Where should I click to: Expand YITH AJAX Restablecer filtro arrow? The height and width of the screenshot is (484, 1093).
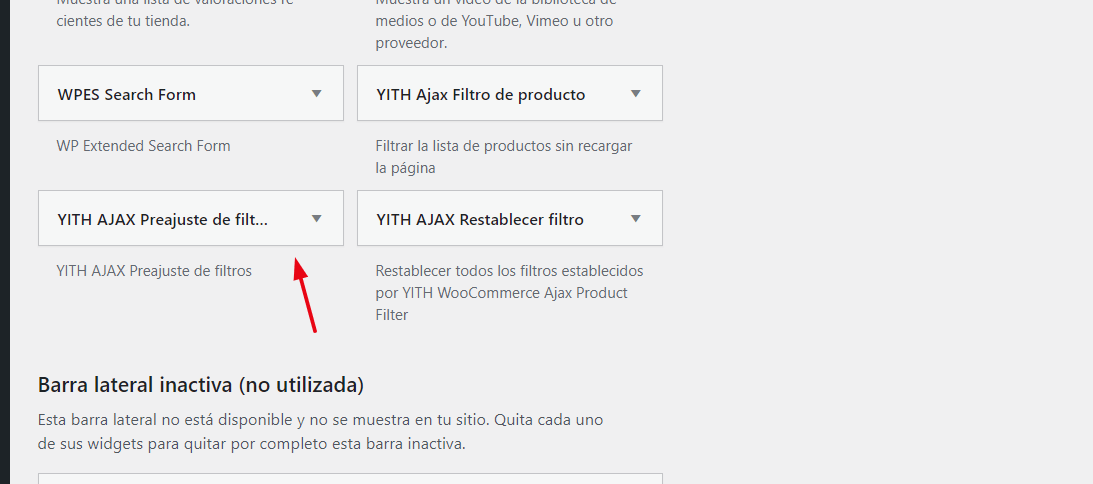coord(635,218)
